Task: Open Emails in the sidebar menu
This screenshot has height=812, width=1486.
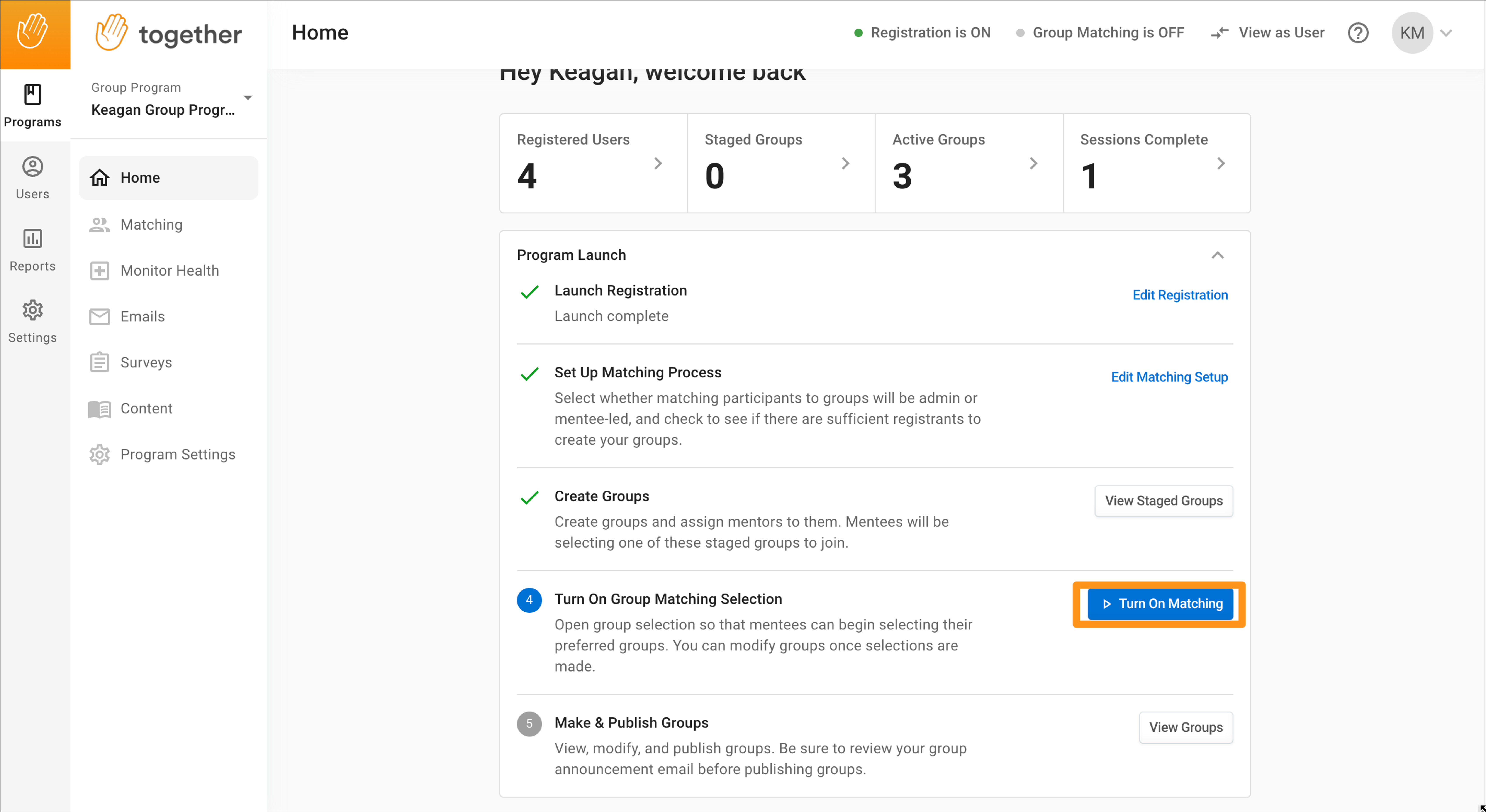Action: click(168, 317)
